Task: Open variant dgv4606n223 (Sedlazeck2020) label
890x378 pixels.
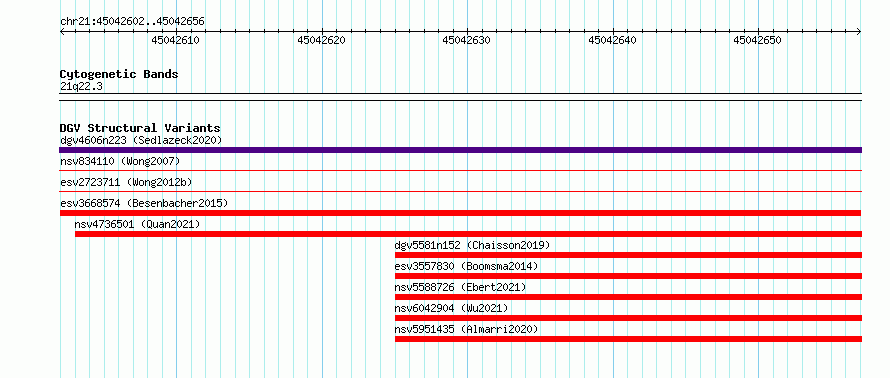Action: (x=141, y=140)
